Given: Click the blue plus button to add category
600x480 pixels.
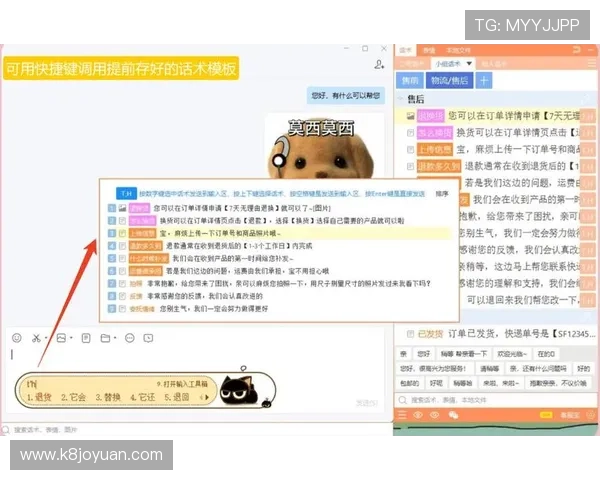Looking at the screenshot, I should [x=484, y=80].
